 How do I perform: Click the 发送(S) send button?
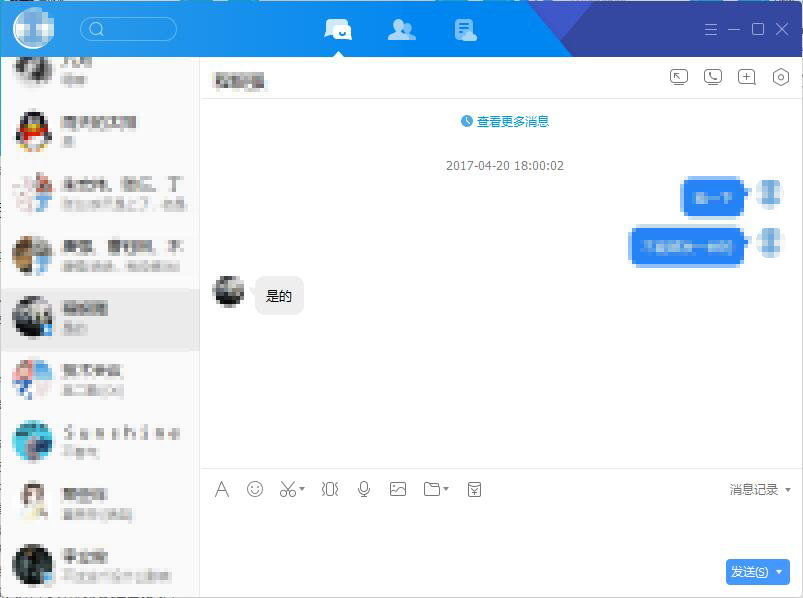(x=749, y=572)
